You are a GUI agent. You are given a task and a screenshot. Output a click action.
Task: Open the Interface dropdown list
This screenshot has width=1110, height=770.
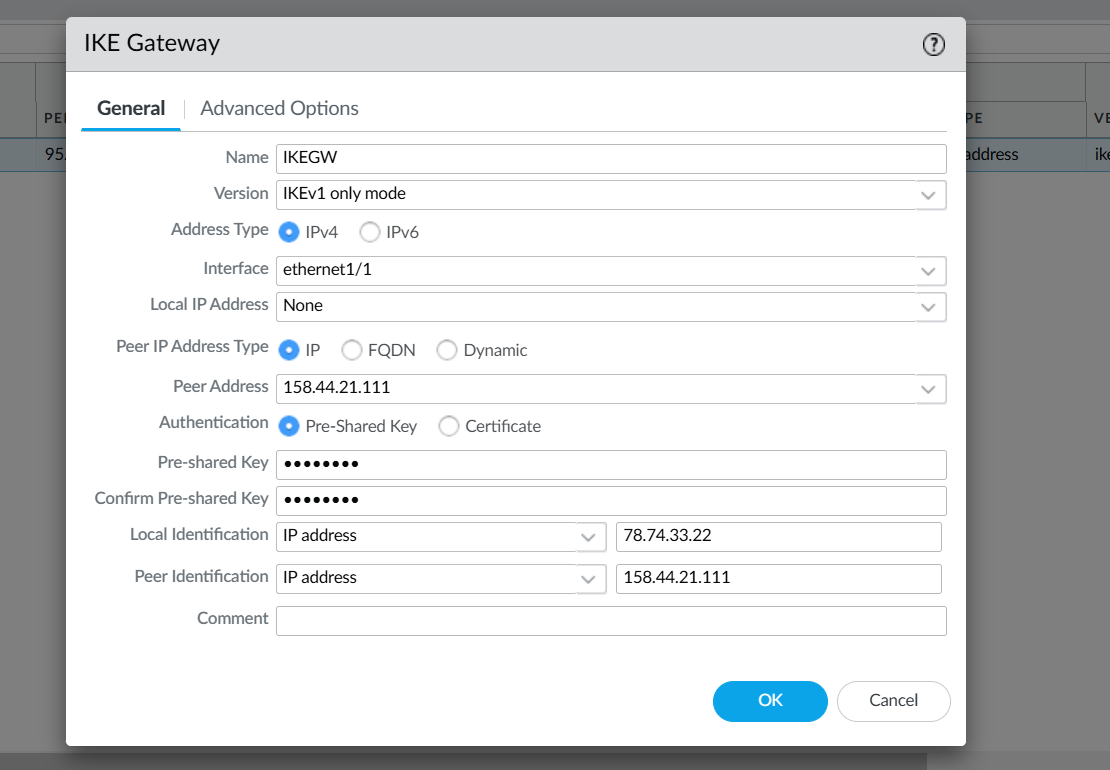[x=929, y=270]
